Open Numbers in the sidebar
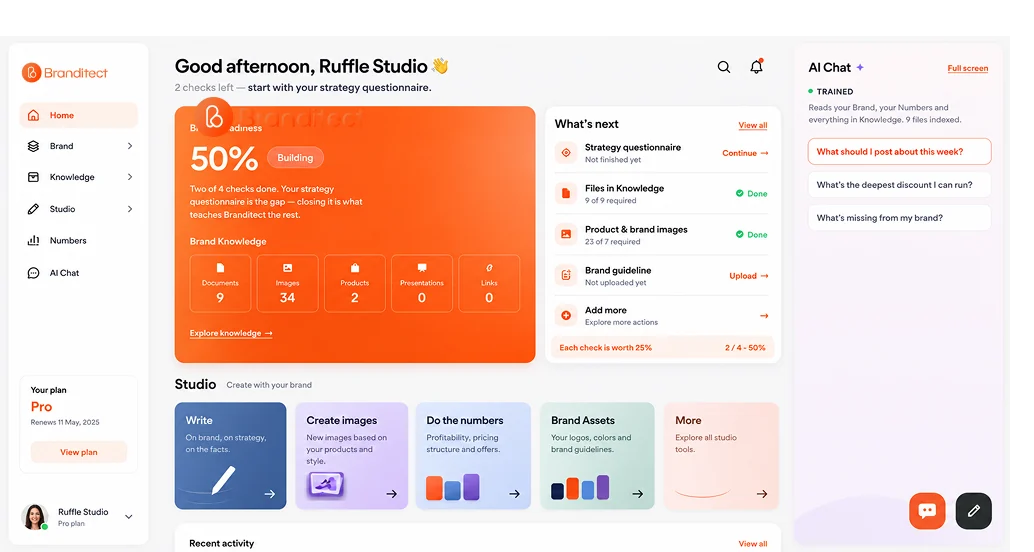The image size is (1034, 552). point(78,241)
